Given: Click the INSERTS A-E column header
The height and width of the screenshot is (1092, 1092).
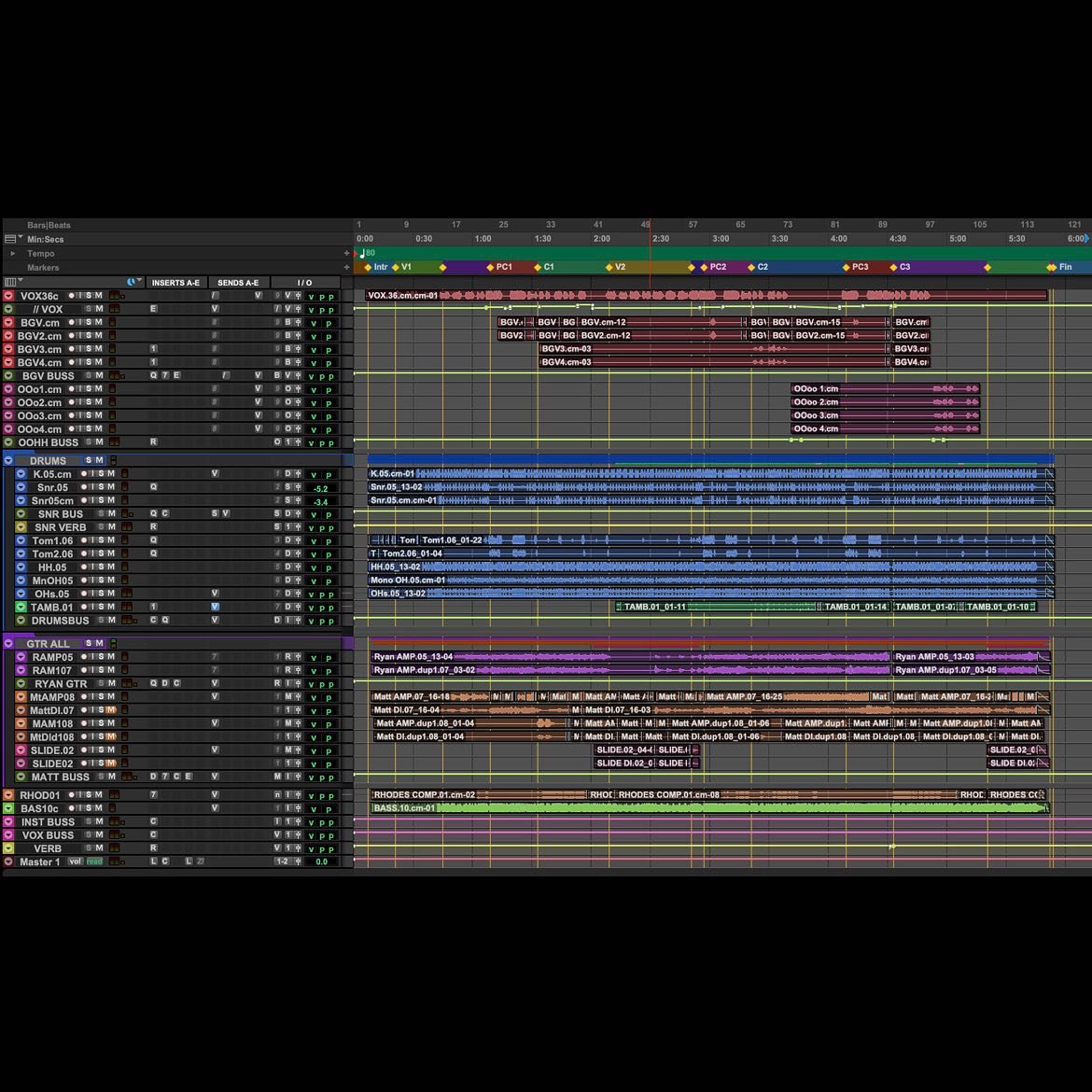Looking at the screenshot, I should pyautogui.click(x=175, y=283).
